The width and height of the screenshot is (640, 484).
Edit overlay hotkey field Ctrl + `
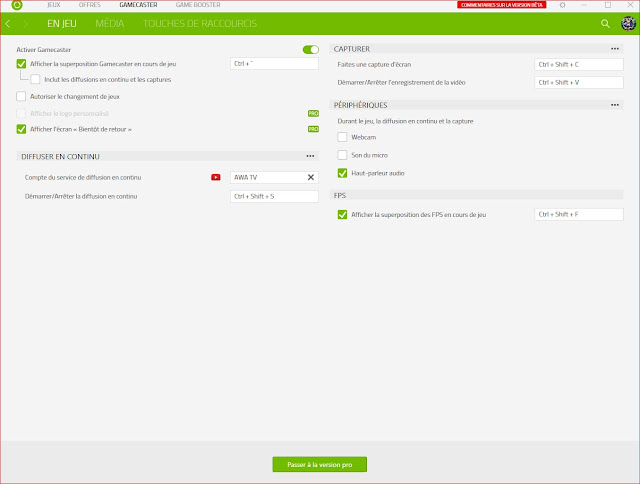[274, 64]
